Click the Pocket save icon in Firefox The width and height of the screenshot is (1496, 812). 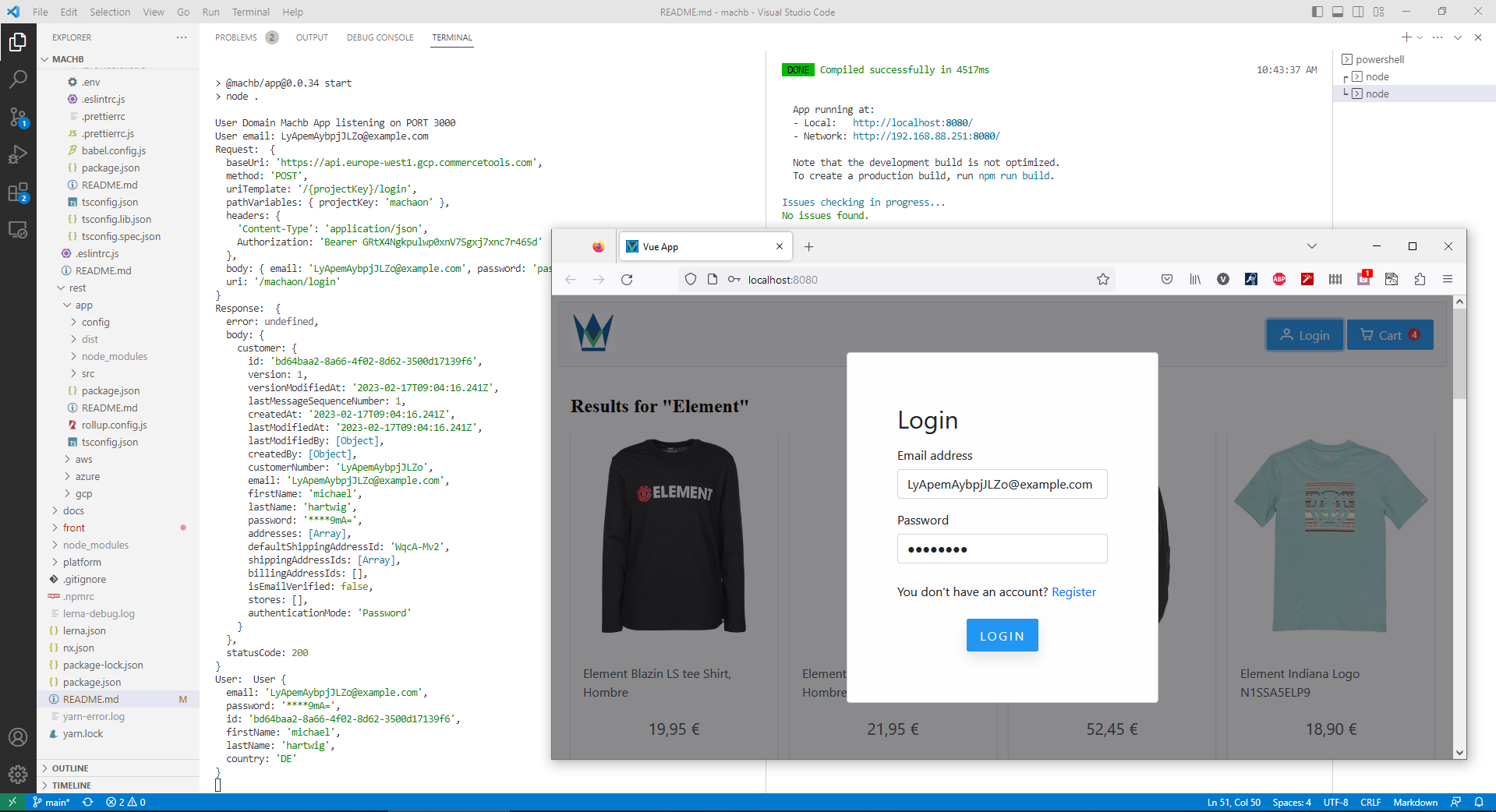pyautogui.click(x=1167, y=279)
